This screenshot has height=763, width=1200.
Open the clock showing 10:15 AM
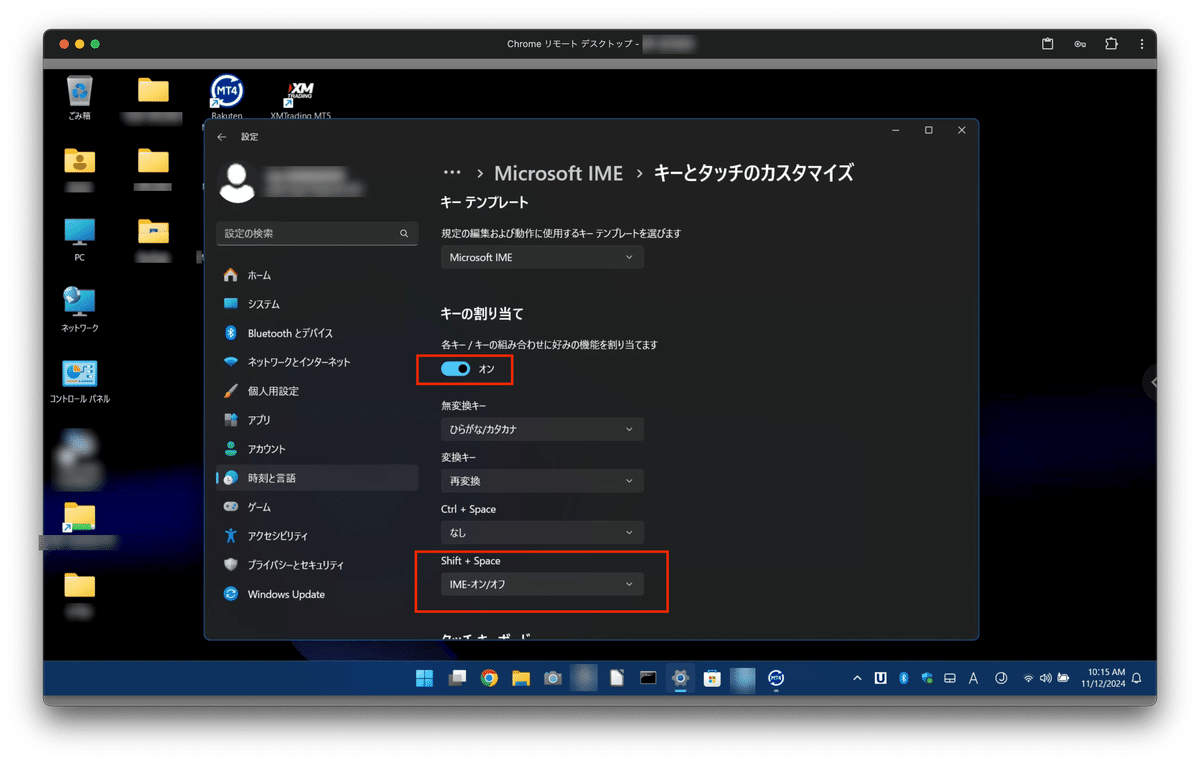point(1103,678)
